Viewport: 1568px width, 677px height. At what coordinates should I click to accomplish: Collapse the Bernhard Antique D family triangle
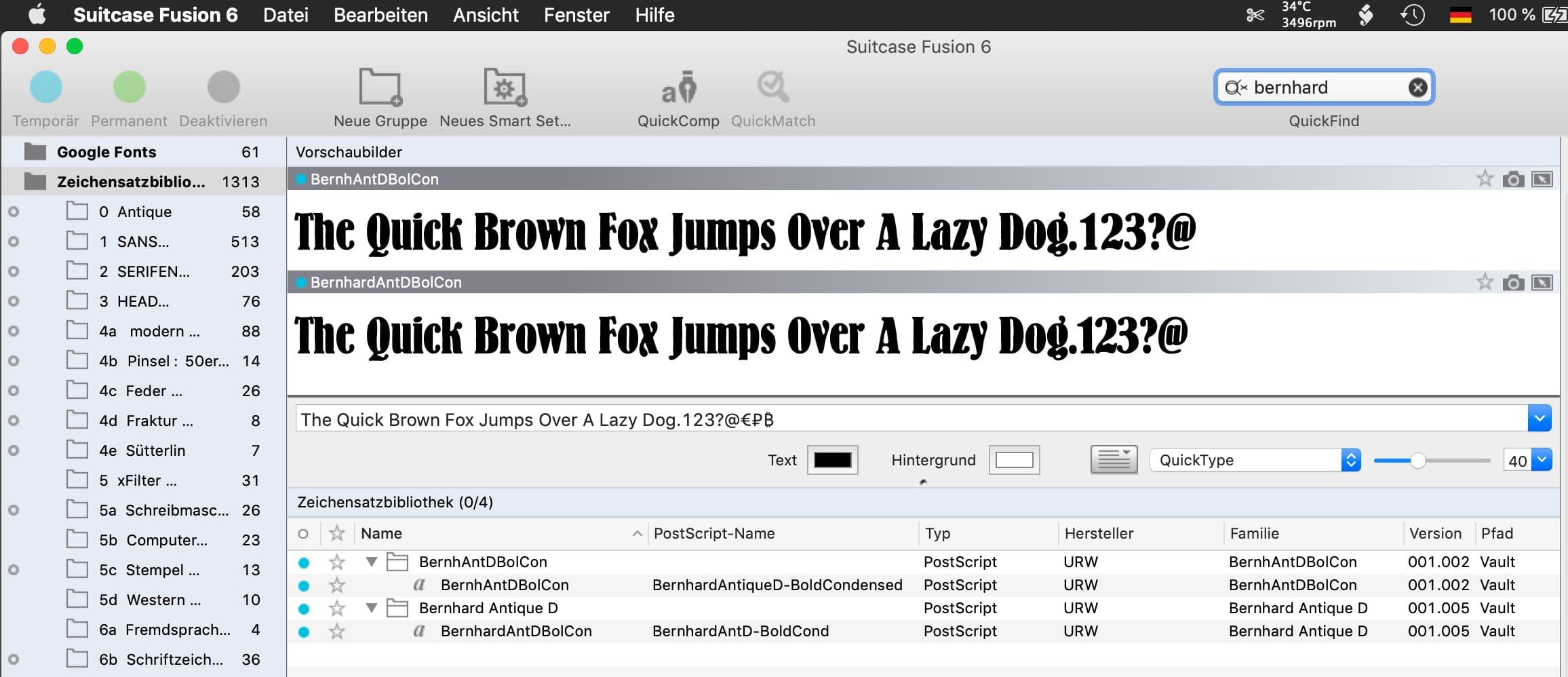click(x=371, y=608)
